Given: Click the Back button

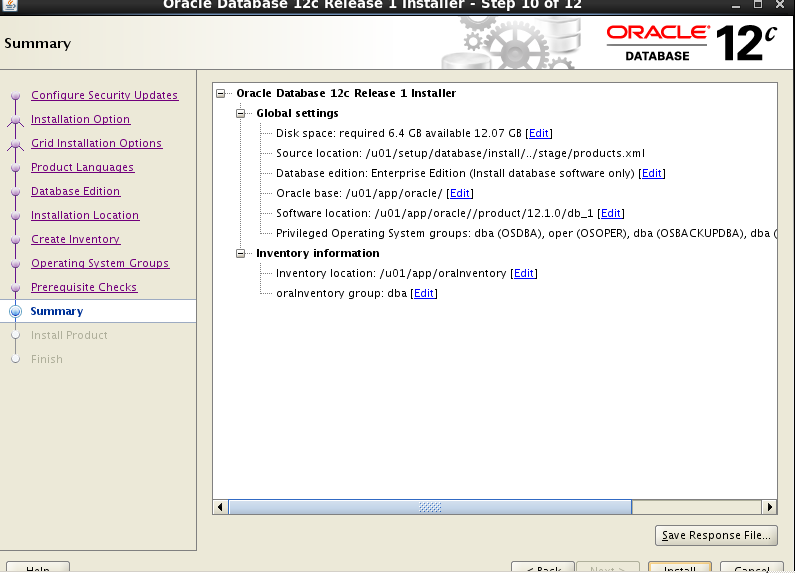Looking at the screenshot, I should pyautogui.click(x=543, y=568).
